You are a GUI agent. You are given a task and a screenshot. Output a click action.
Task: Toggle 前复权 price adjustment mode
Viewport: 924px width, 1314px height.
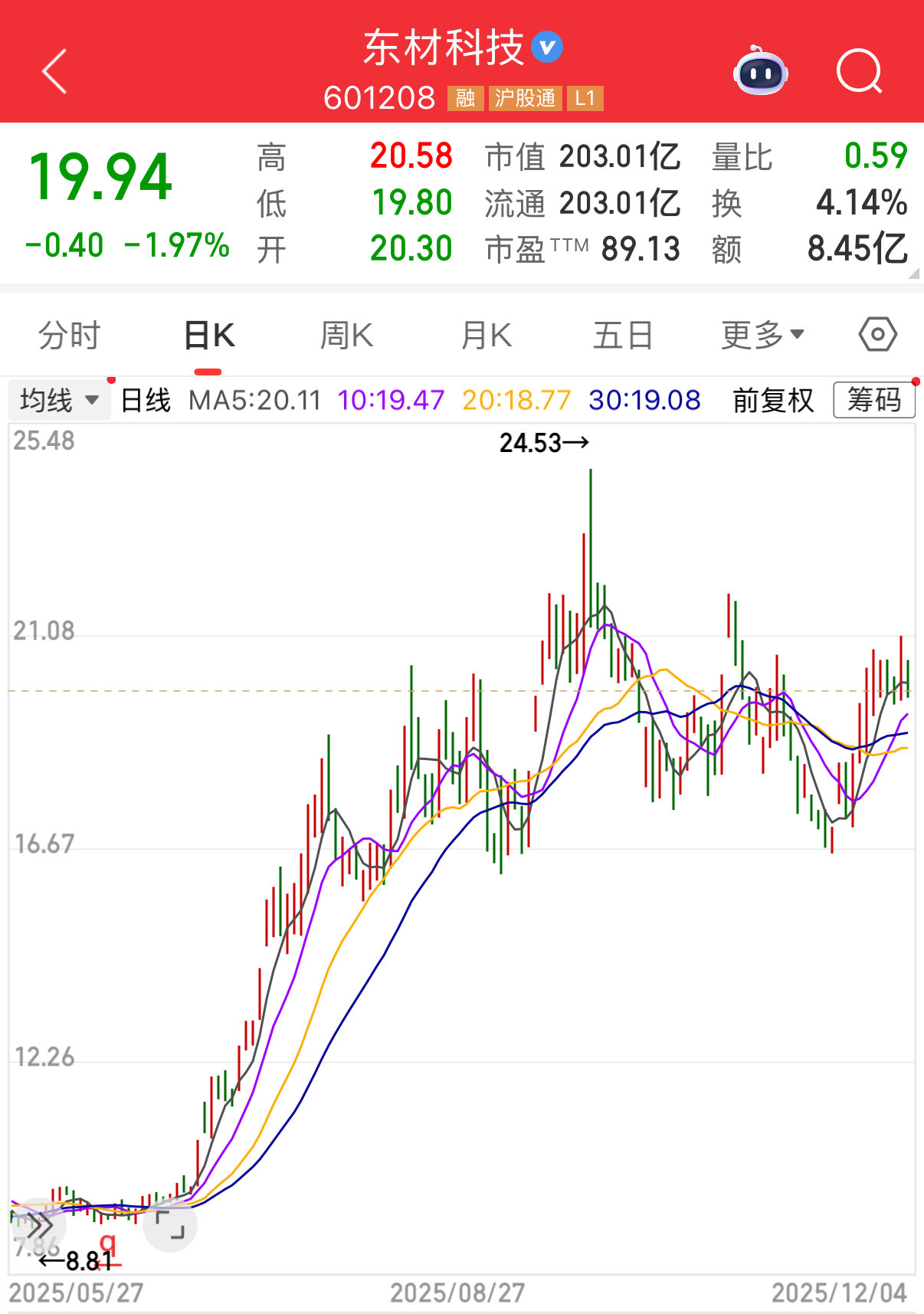tap(772, 400)
